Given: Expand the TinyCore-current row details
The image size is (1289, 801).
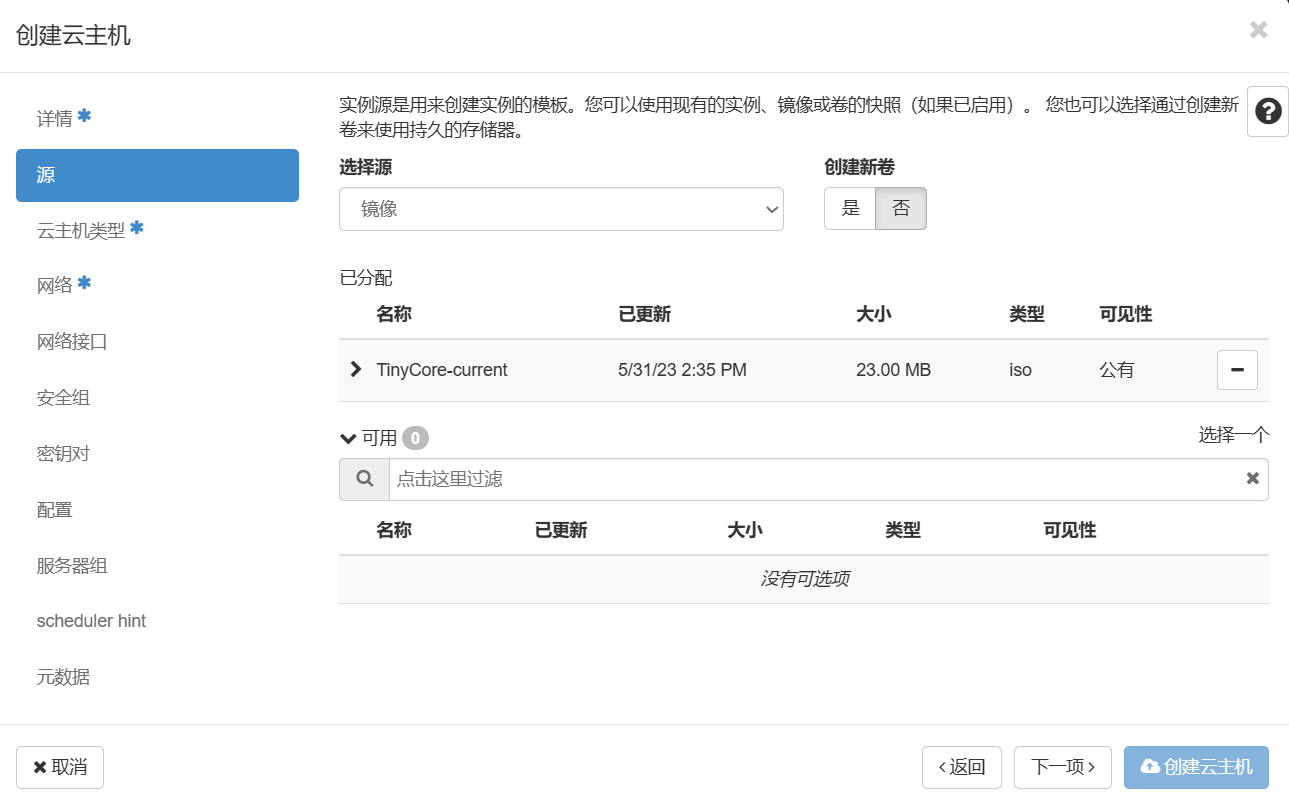Looking at the screenshot, I should point(356,369).
